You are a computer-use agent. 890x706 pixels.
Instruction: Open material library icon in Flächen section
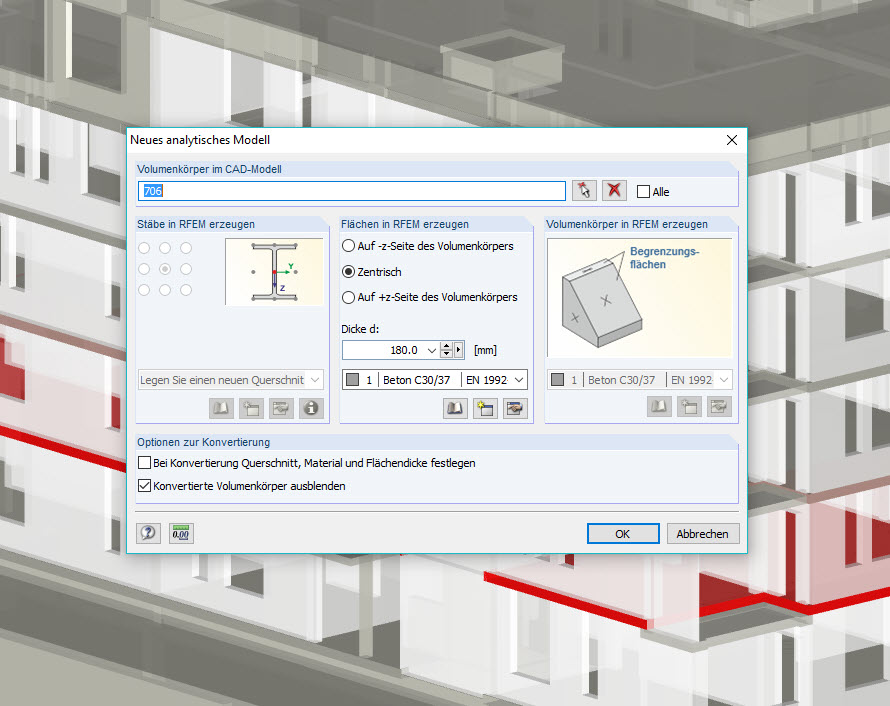coord(455,408)
